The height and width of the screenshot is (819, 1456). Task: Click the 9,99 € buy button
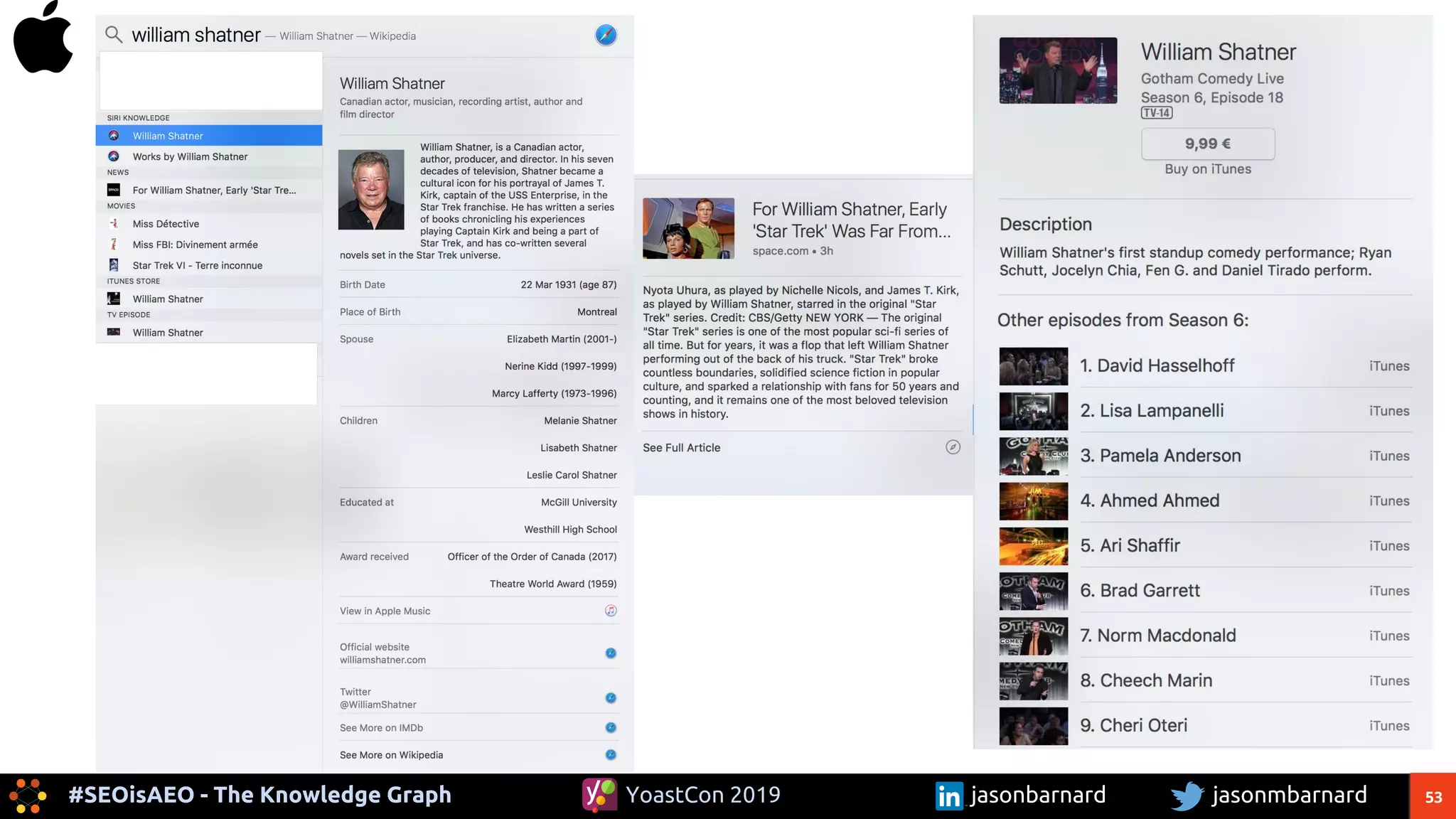pos(1208,144)
